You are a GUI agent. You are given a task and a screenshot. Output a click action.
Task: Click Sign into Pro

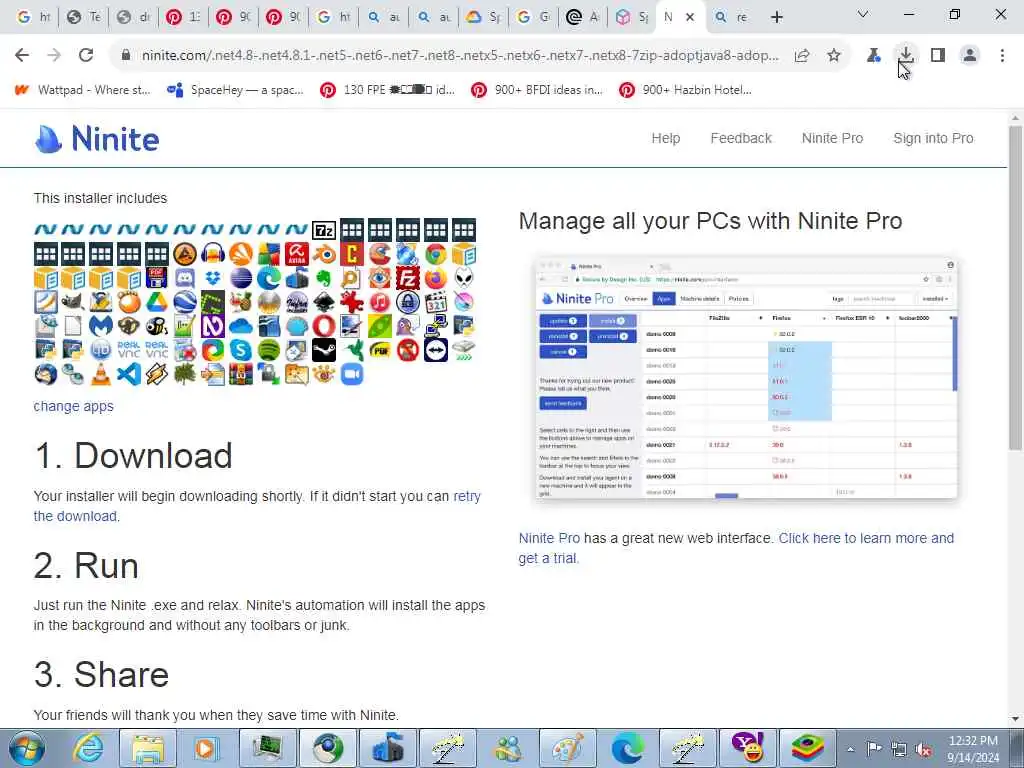[933, 138]
